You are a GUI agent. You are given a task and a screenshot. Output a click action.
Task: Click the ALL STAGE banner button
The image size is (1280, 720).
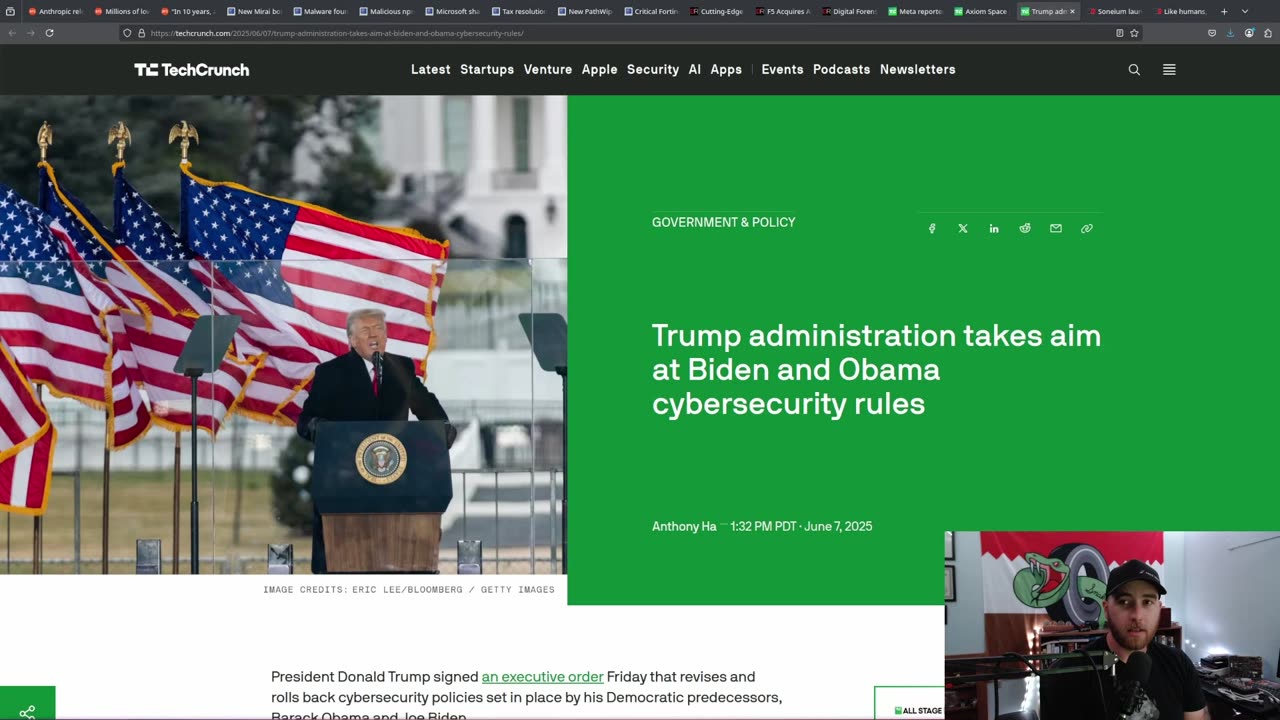point(909,703)
